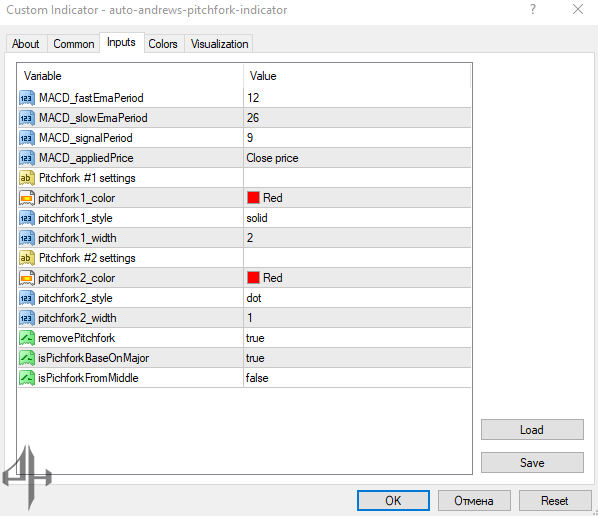Viewport: 598px width, 516px height.
Task: Click the integer icon beside MACD_fastEmaPeriod
Action: [27, 98]
